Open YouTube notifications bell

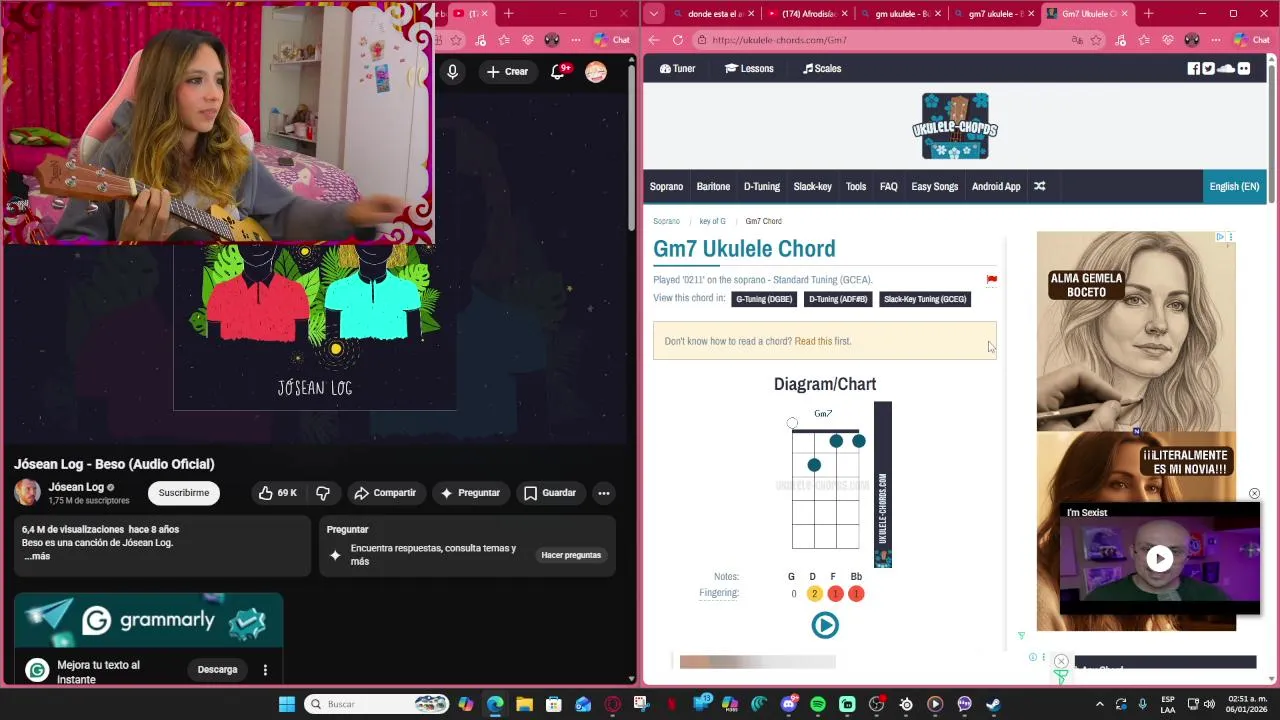tap(559, 71)
